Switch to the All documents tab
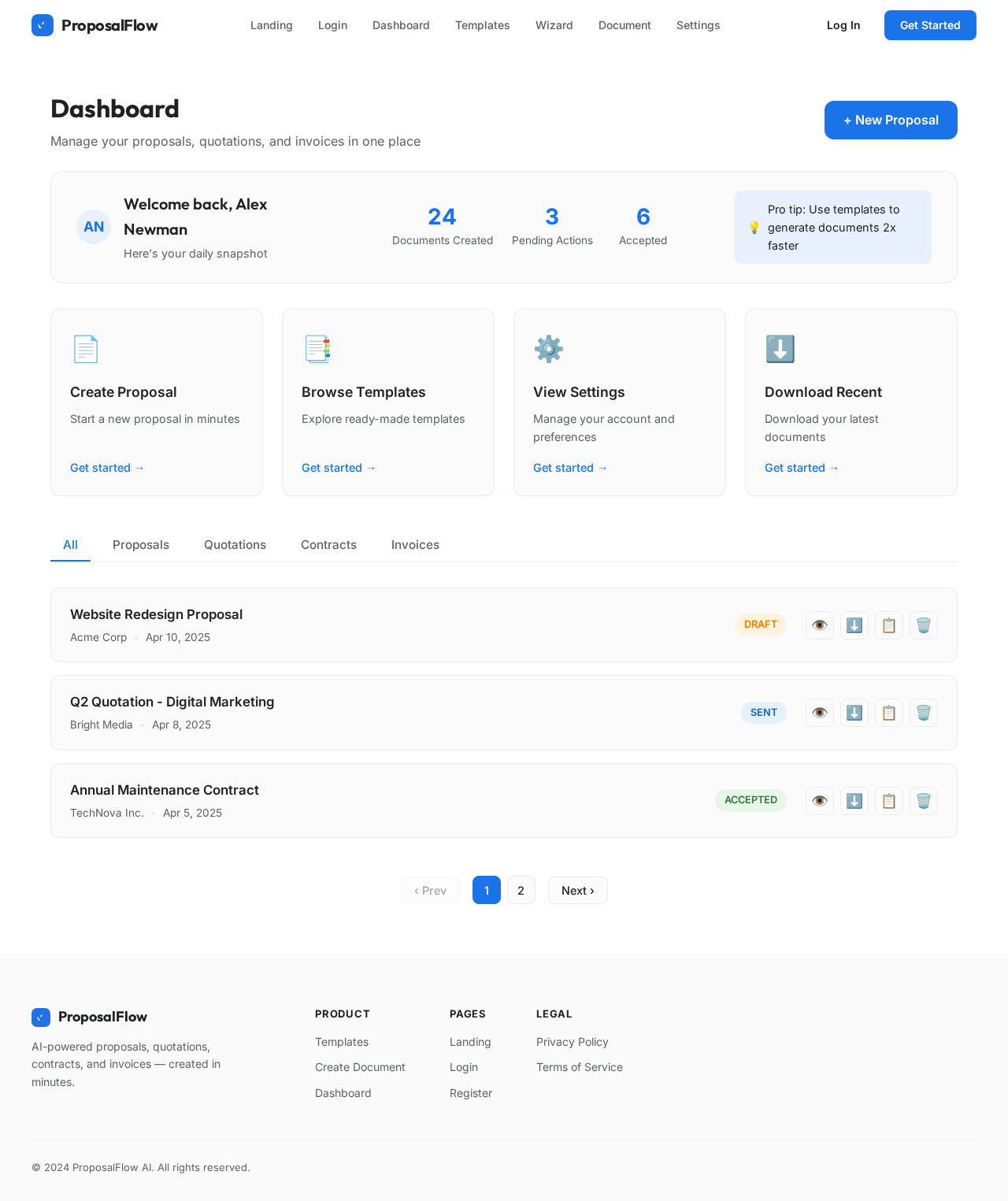Viewport: 1008px width, 1201px height. [70, 545]
